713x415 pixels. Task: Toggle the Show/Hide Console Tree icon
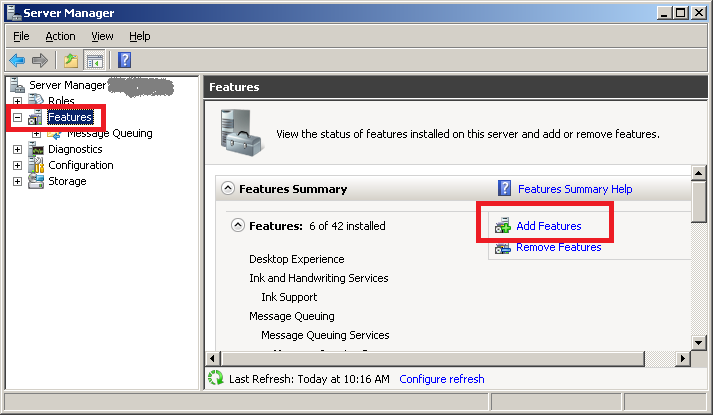click(x=95, y=60)
